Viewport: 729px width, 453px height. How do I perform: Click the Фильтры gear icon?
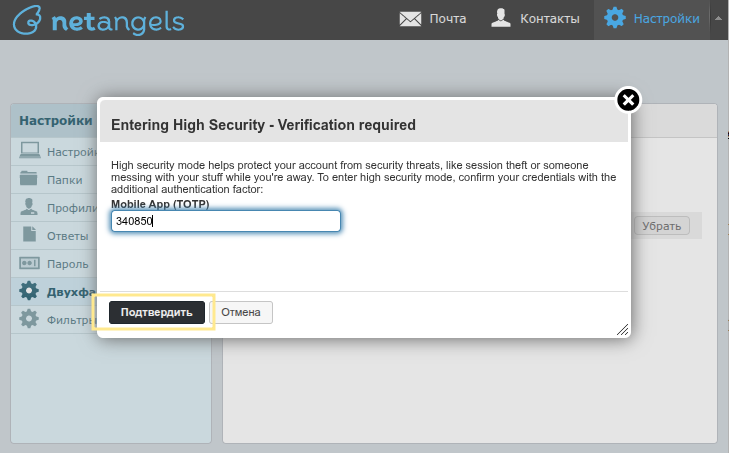click(29, 320)
